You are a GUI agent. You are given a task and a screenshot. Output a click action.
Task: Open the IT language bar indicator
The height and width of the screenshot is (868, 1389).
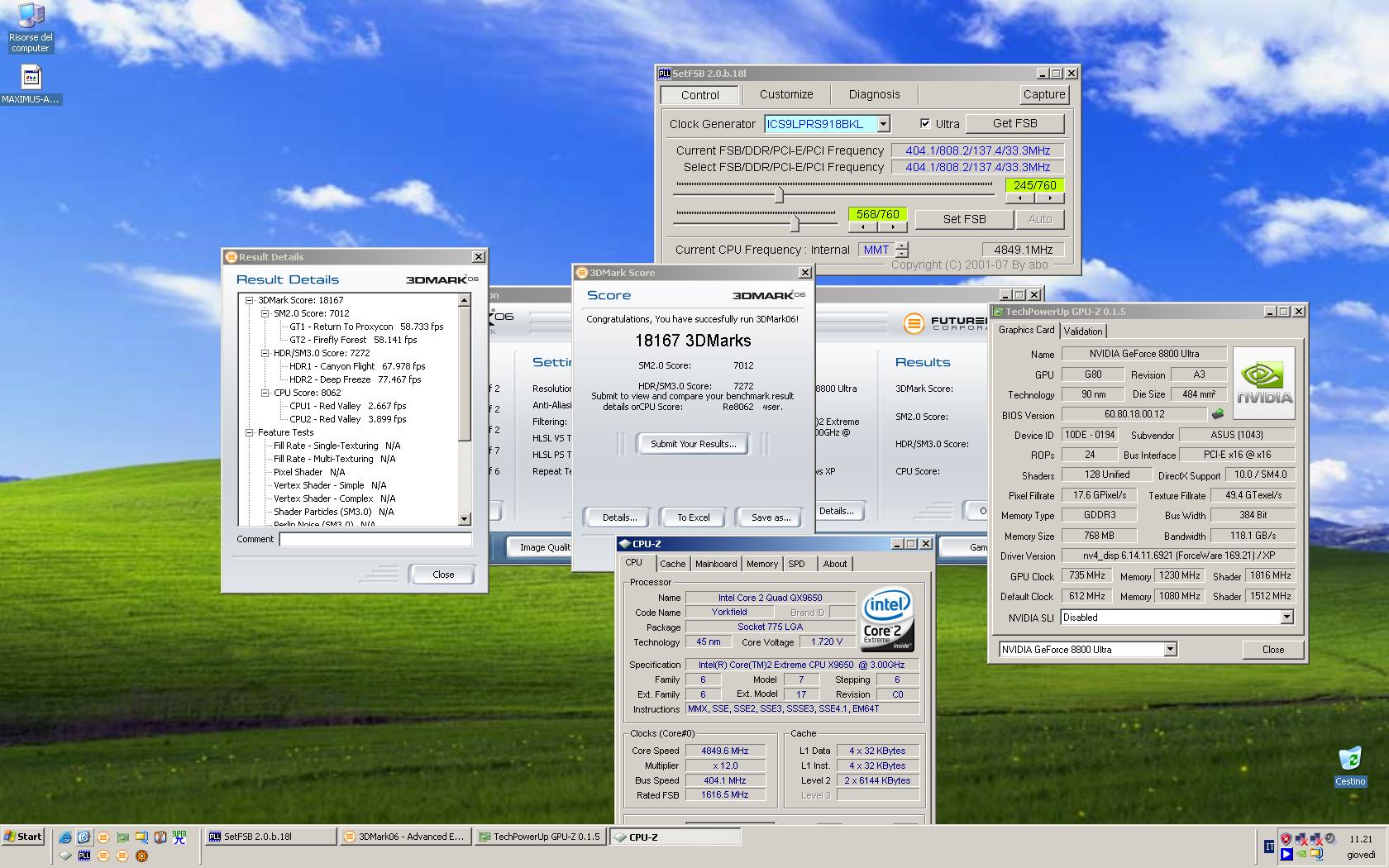(1269, 847)
